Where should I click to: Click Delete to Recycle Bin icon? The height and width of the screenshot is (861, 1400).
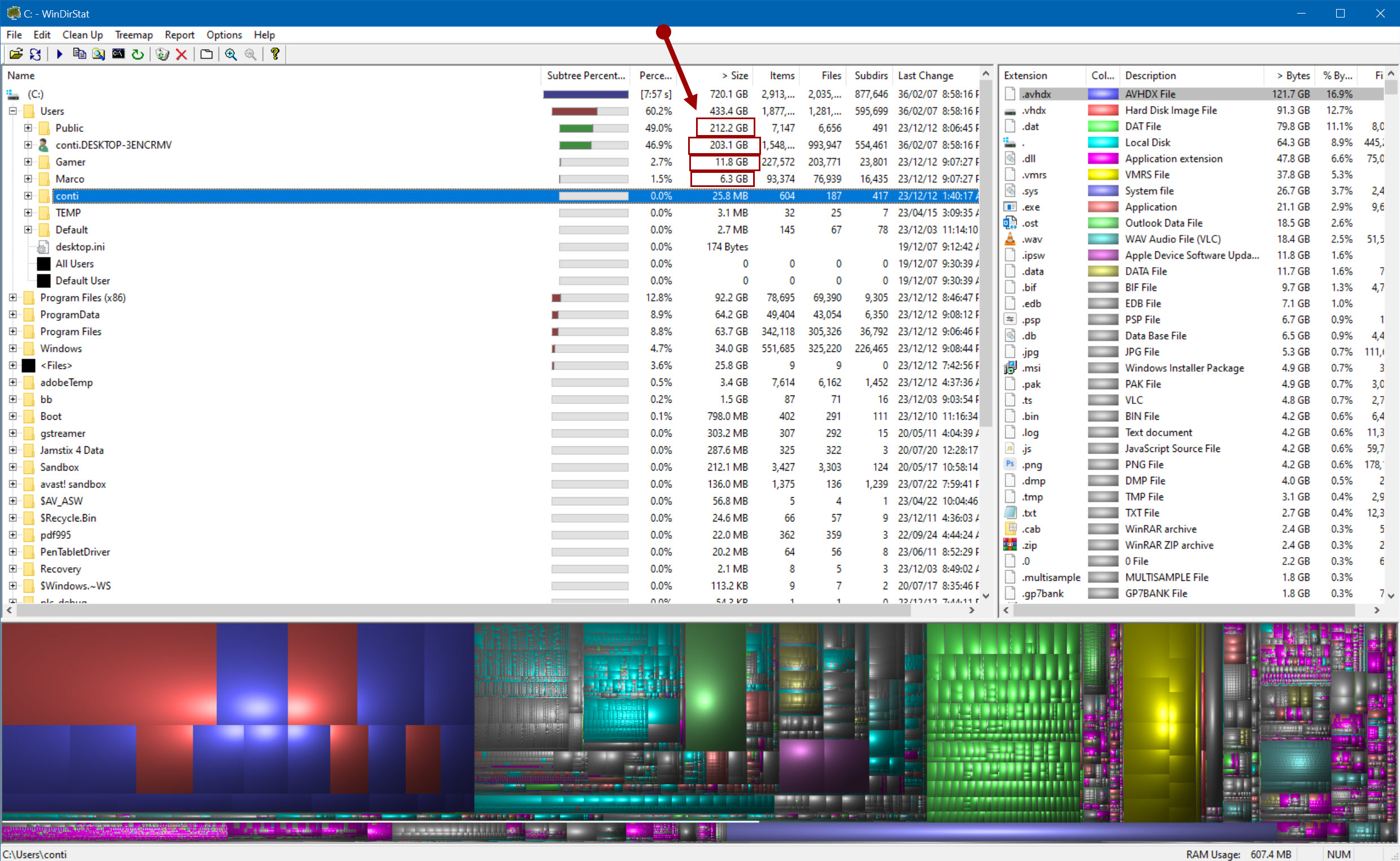(x=162, y=54)
